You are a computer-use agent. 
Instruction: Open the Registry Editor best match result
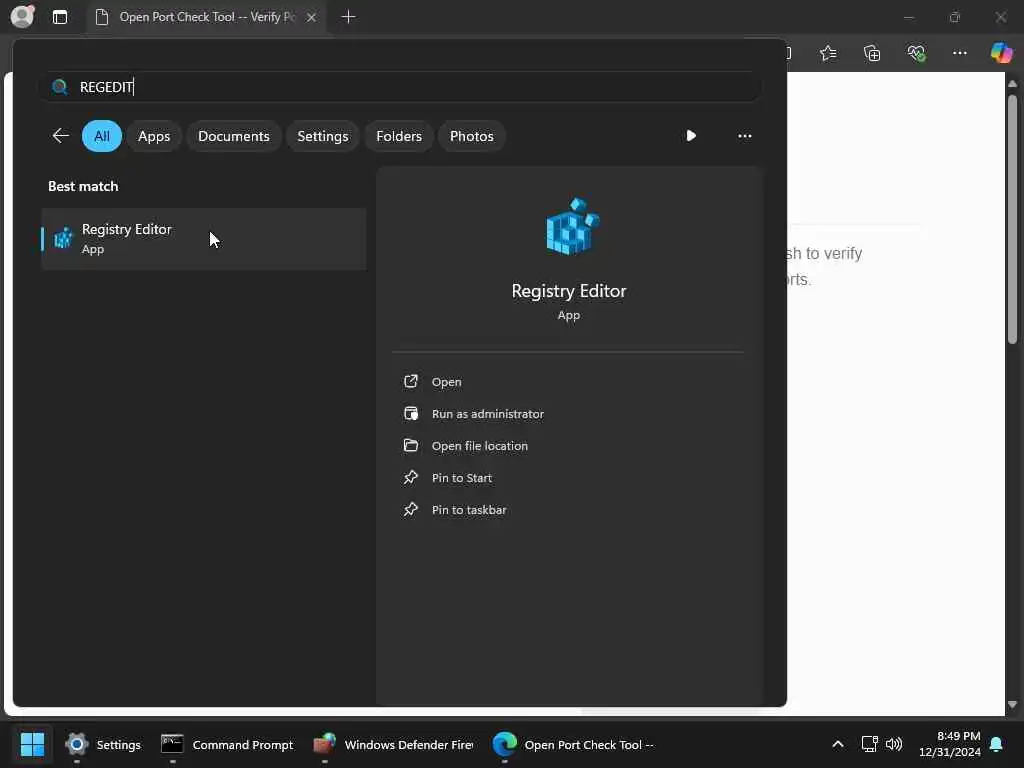tap(204, 239)
